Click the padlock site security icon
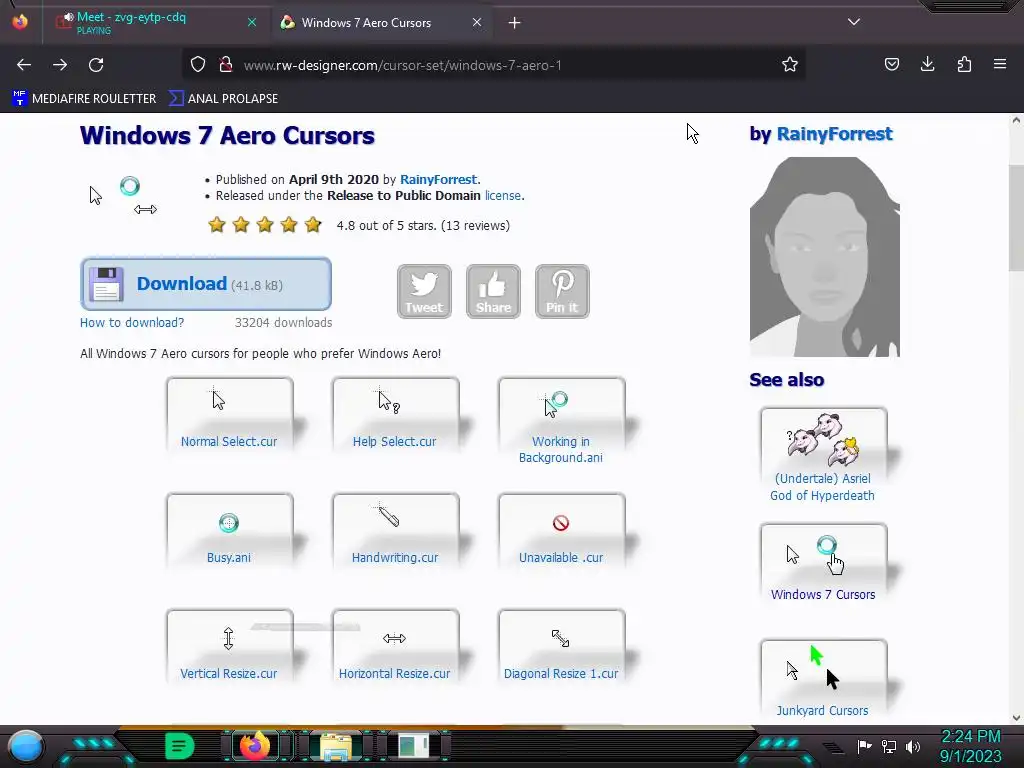The width and height of the screenshot is (1024, 768). tap(226, 65)
